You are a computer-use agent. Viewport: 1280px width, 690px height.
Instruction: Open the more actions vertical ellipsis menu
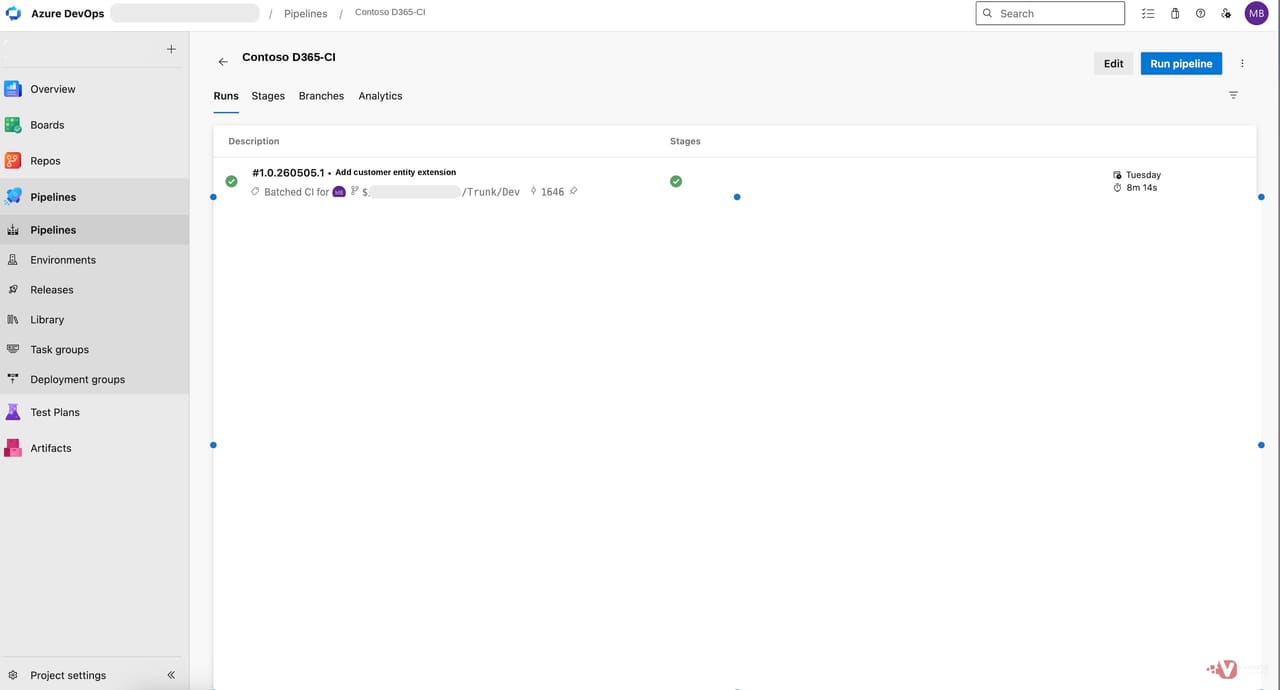coord(1242,63)
